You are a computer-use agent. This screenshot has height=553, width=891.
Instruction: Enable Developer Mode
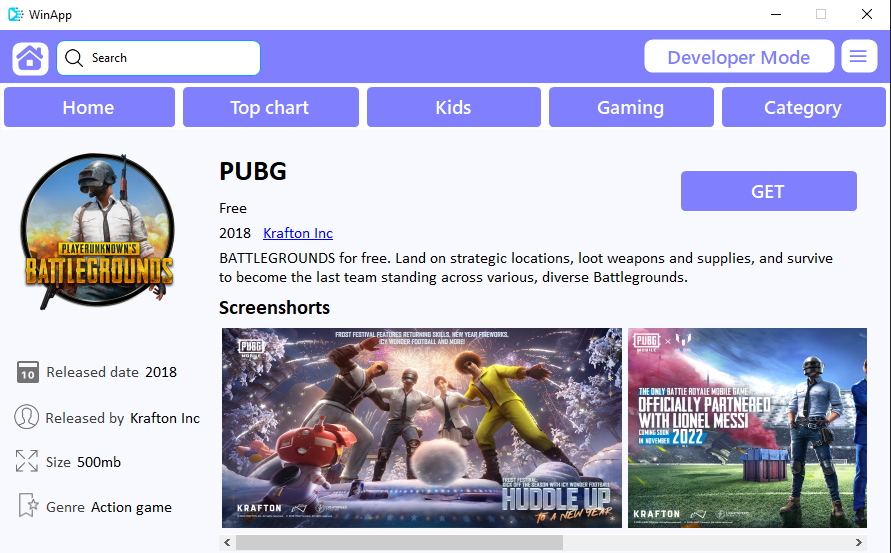coord(739,56)
